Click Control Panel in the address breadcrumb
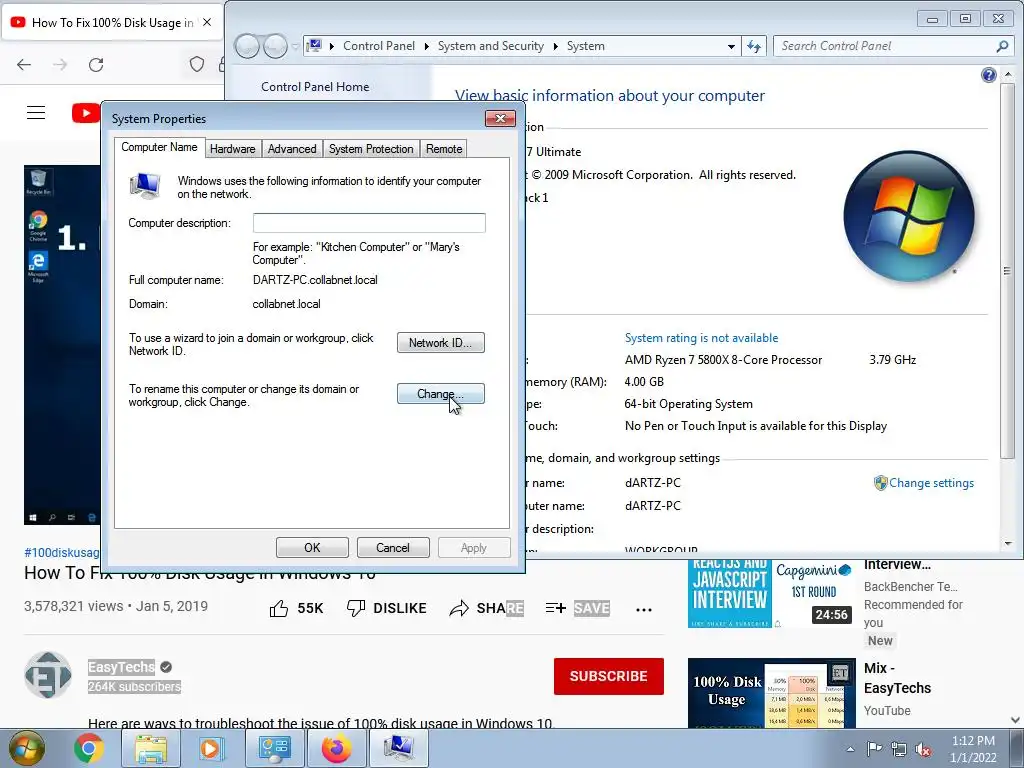Screen dimensions: 1024x768 (379, 46)
